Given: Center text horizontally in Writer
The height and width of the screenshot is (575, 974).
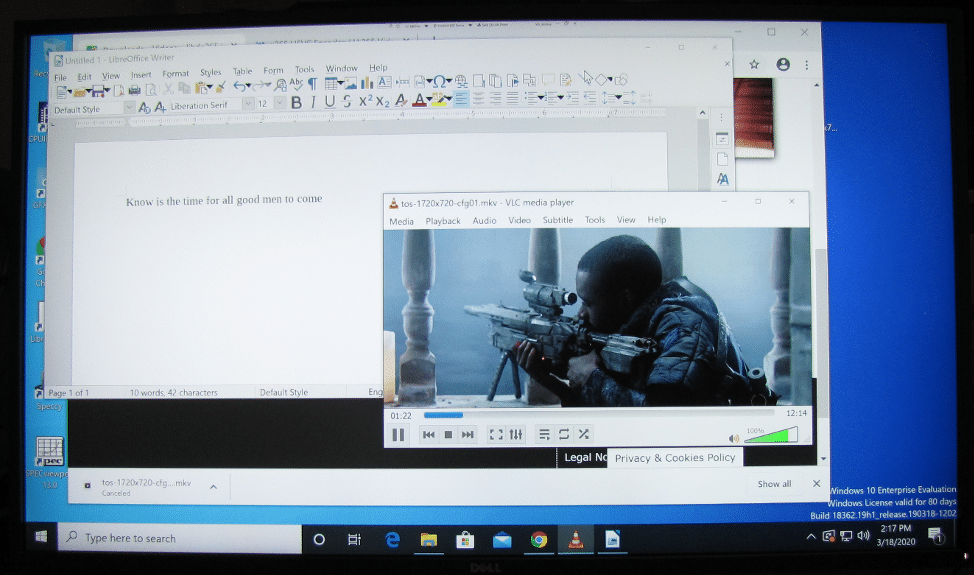Looking at the screenshot, I should pos(478,98).
